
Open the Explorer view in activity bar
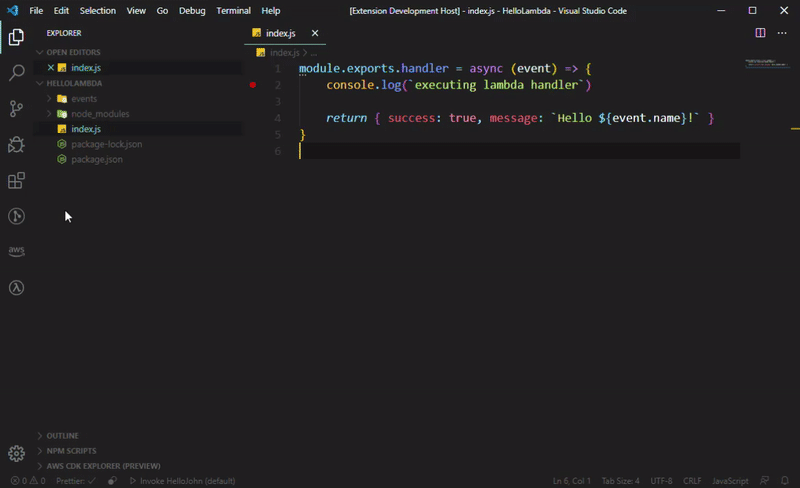tap(16, 37)
